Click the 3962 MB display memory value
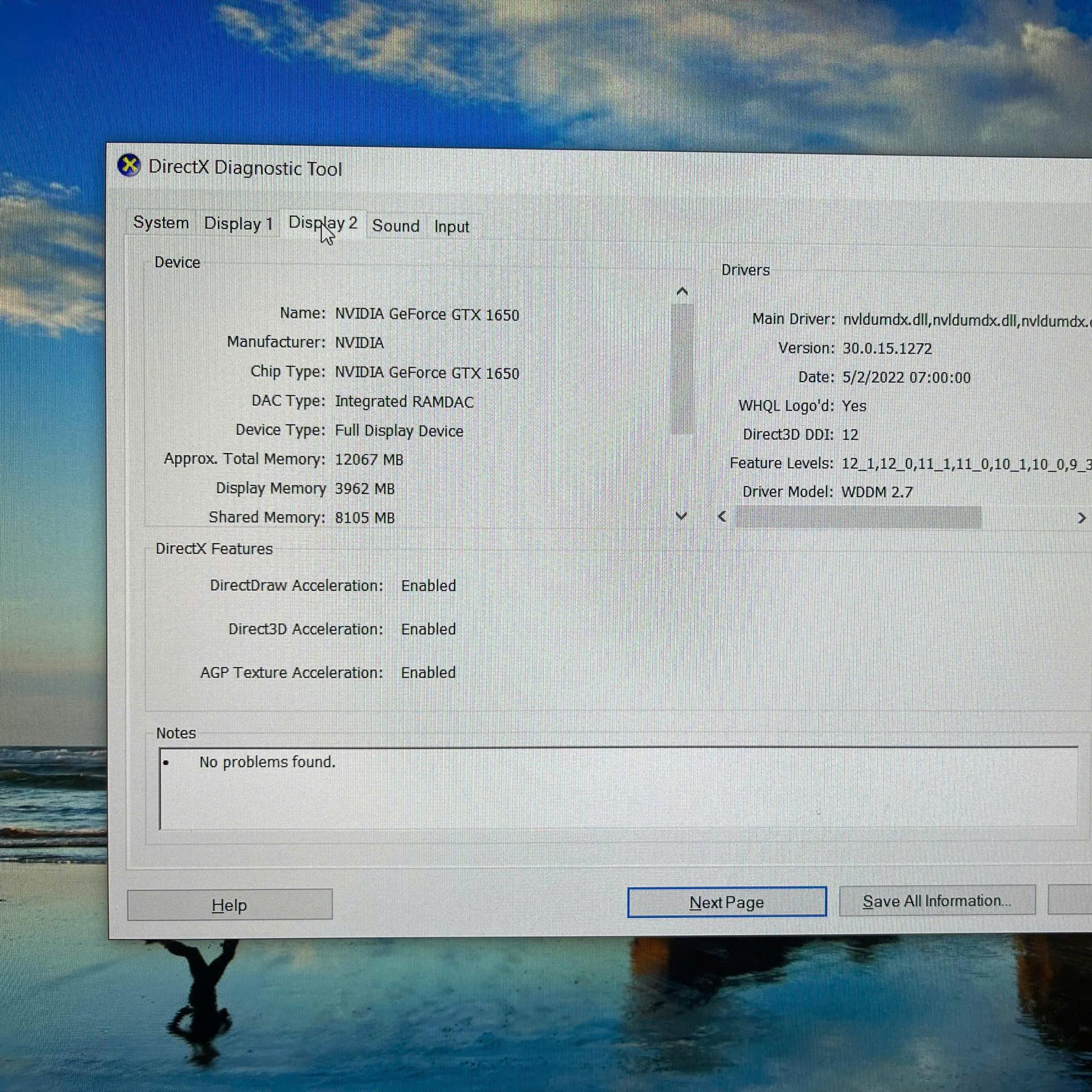The width and height of the screenshot is (1092, 1092). 365,489
